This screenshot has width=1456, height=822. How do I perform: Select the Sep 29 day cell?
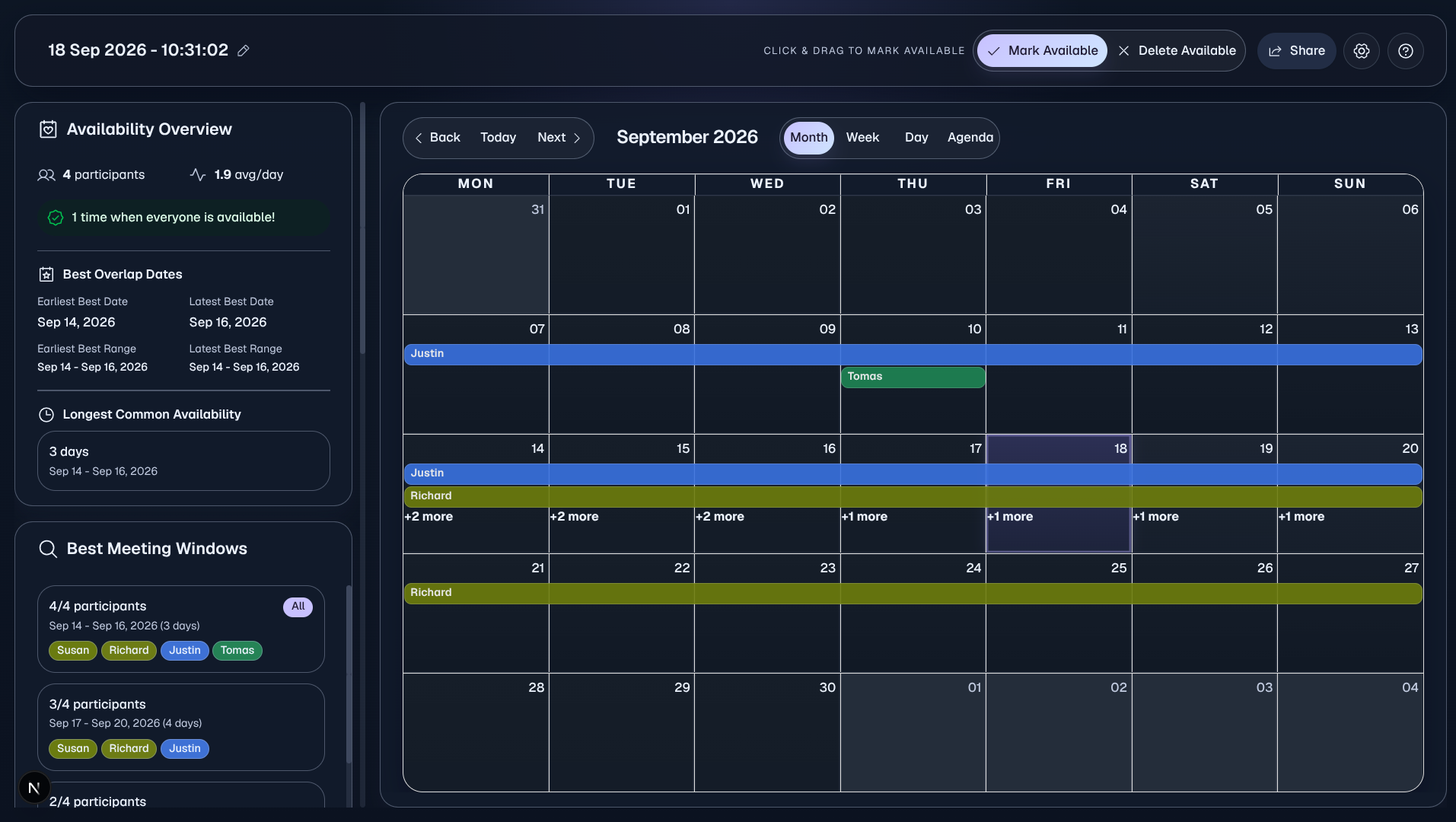[x=621, y=732]
